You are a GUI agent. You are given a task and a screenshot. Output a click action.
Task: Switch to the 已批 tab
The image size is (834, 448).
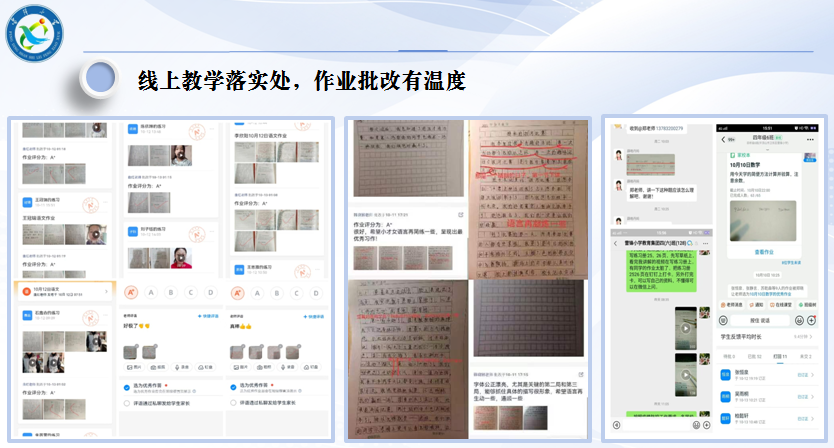[756, 355]
